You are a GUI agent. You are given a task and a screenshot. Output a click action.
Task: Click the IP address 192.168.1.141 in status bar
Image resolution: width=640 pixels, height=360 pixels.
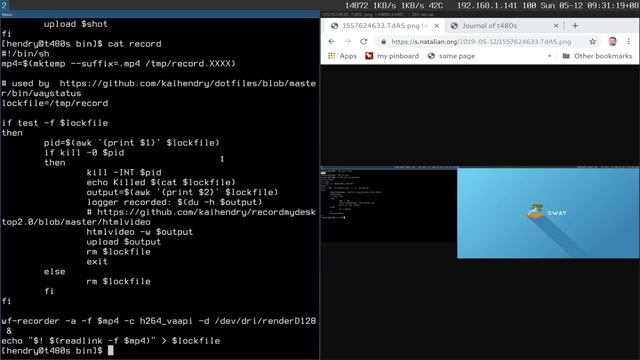point(487,5)
